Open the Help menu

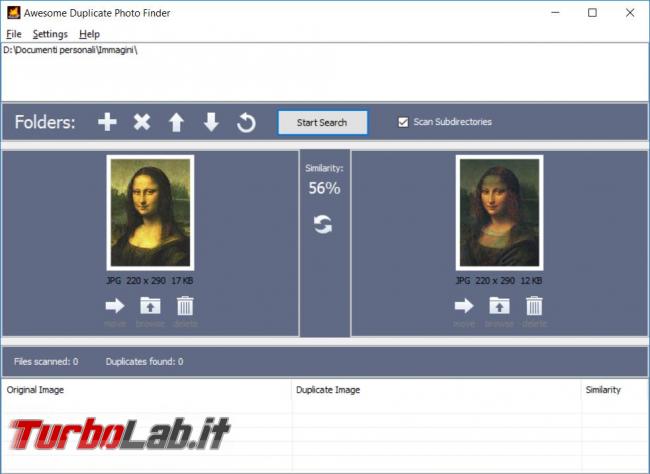(90, 34)
